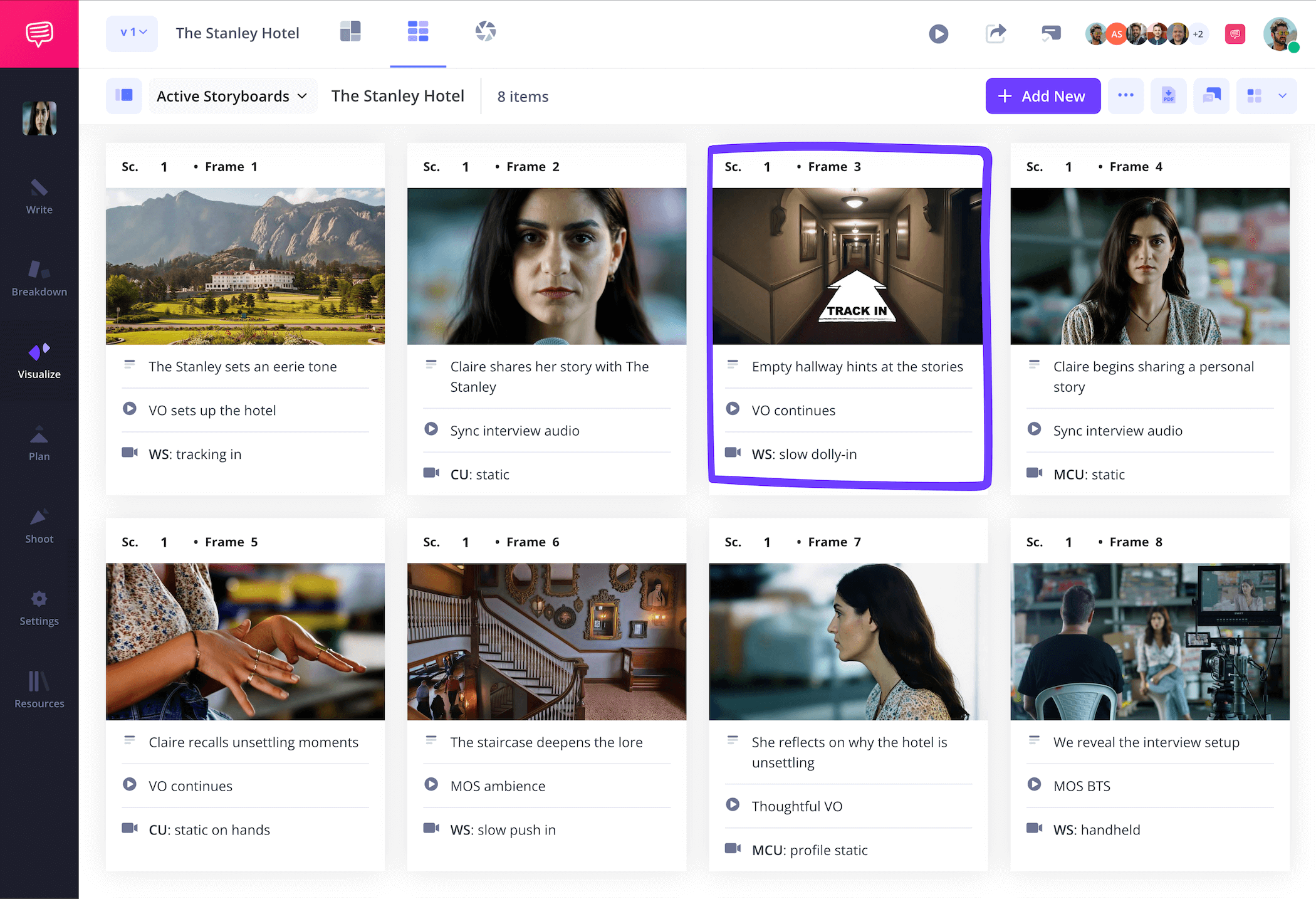Toggle the side-by-side chat panel icon
1316x899 pixels.
[x=1211, y=95]
